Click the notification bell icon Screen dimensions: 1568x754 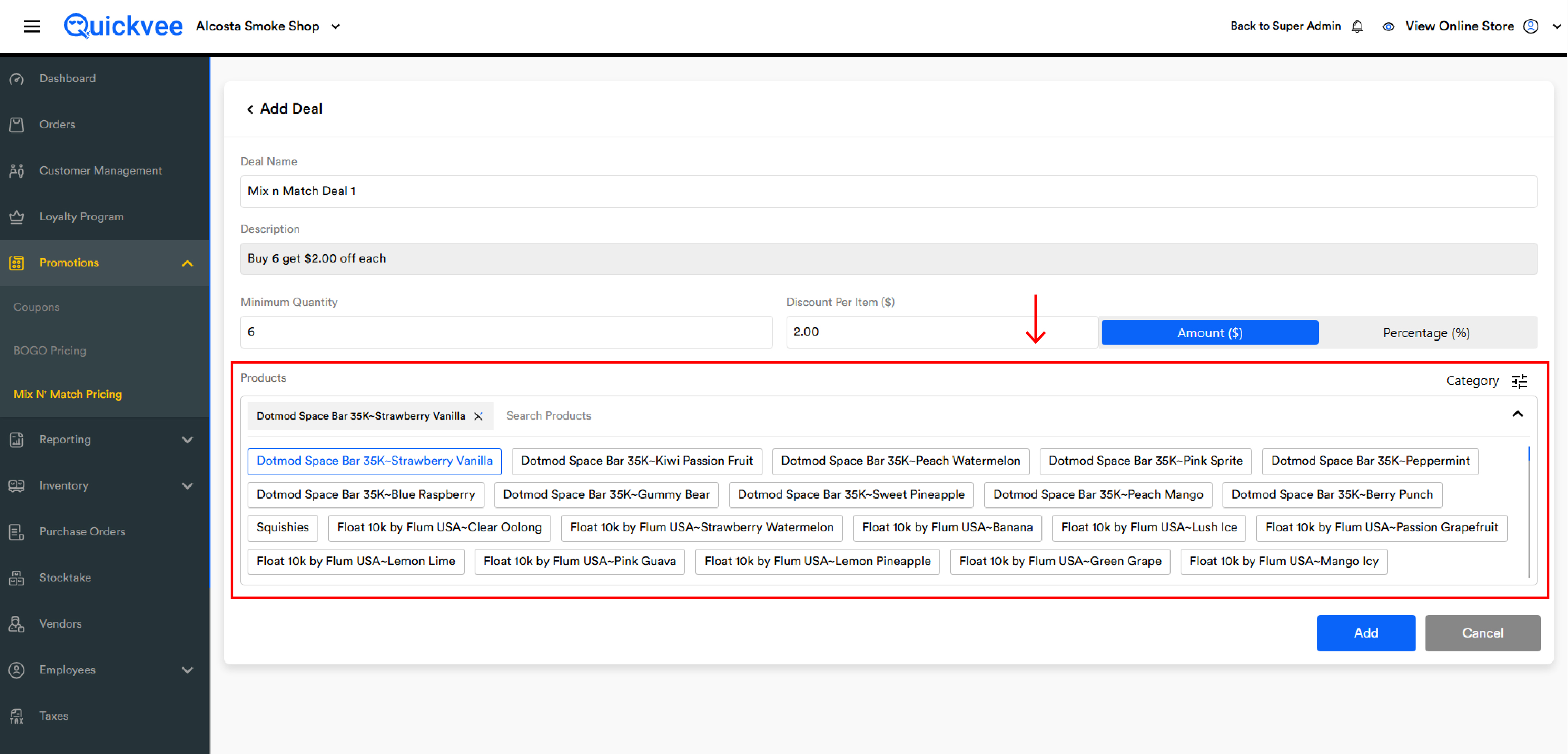point(1358,26)
